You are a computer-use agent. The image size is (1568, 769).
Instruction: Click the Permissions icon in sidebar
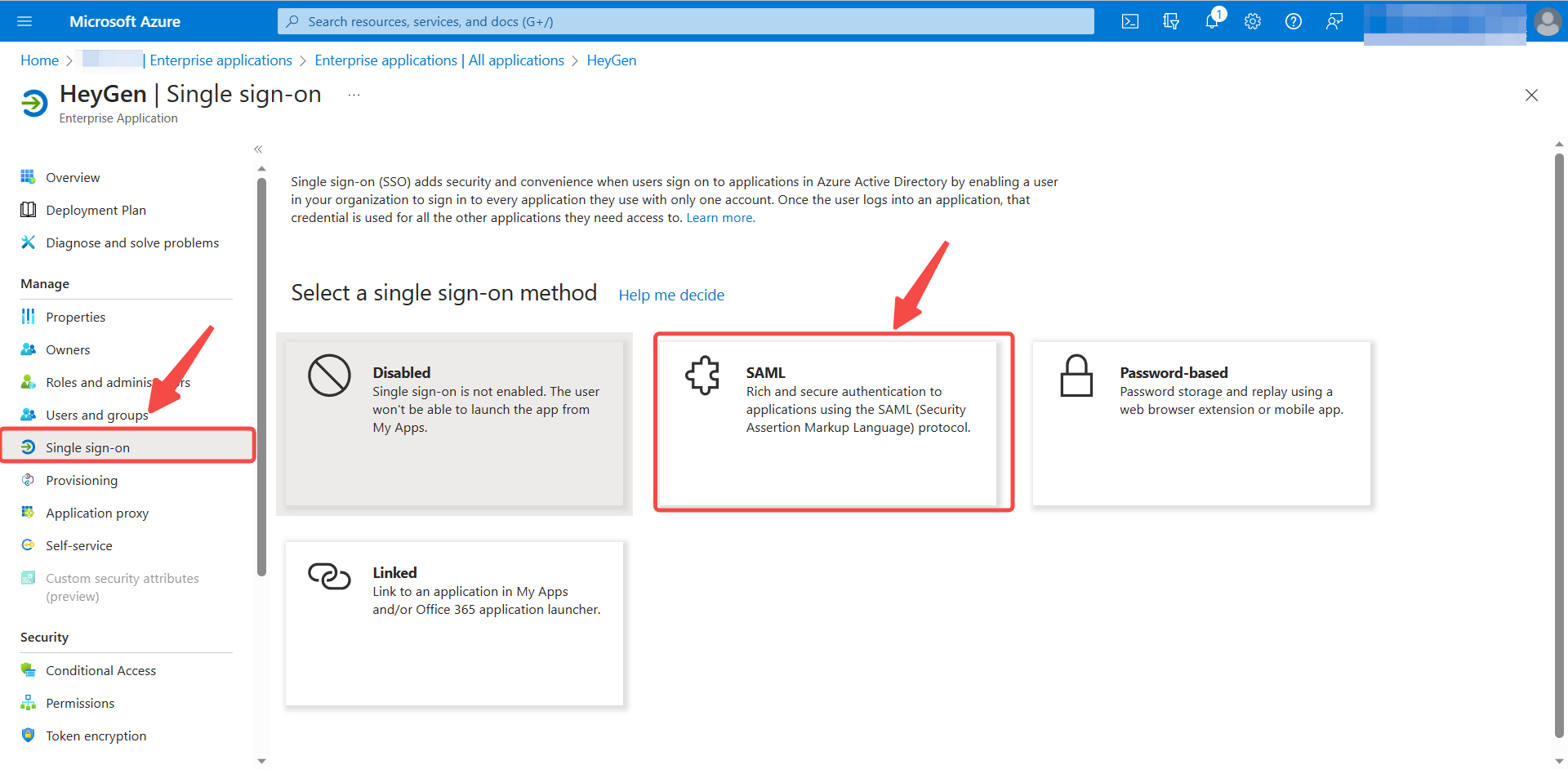point(28,703)
